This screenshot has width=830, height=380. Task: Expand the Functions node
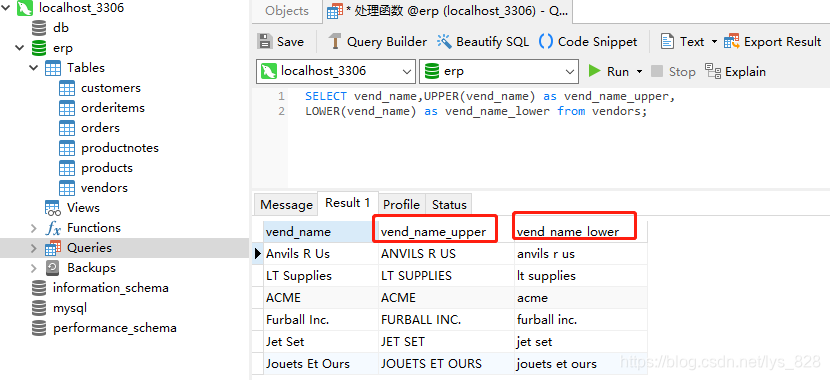click(x=33, y=228)
